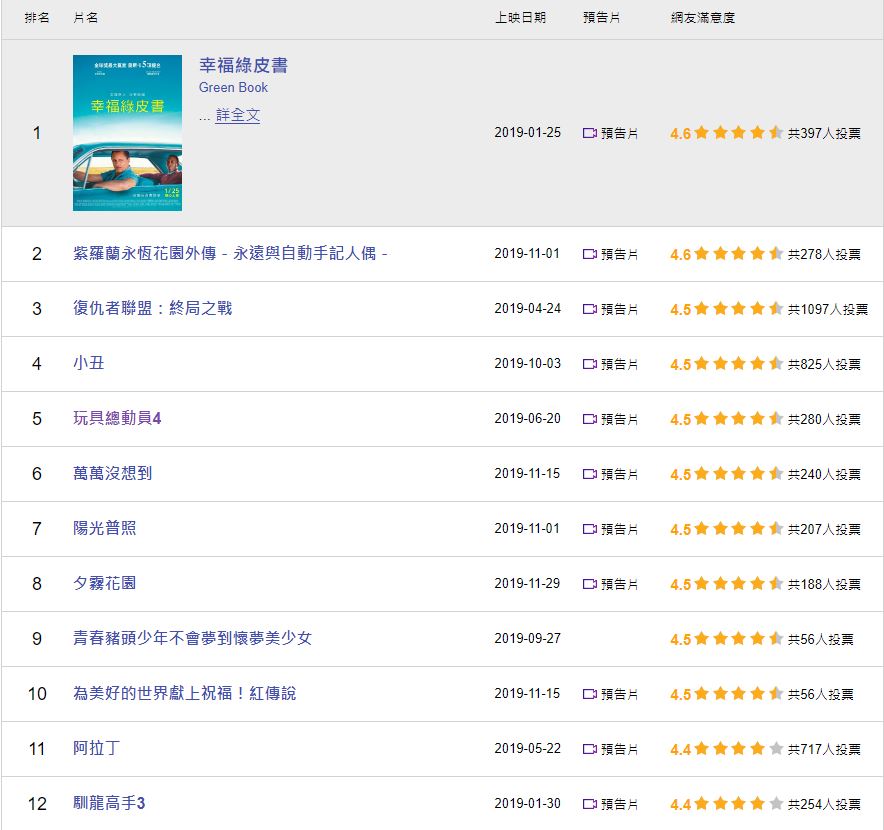
Task: Click the star rating for 小丑
Action: point(738,364)
